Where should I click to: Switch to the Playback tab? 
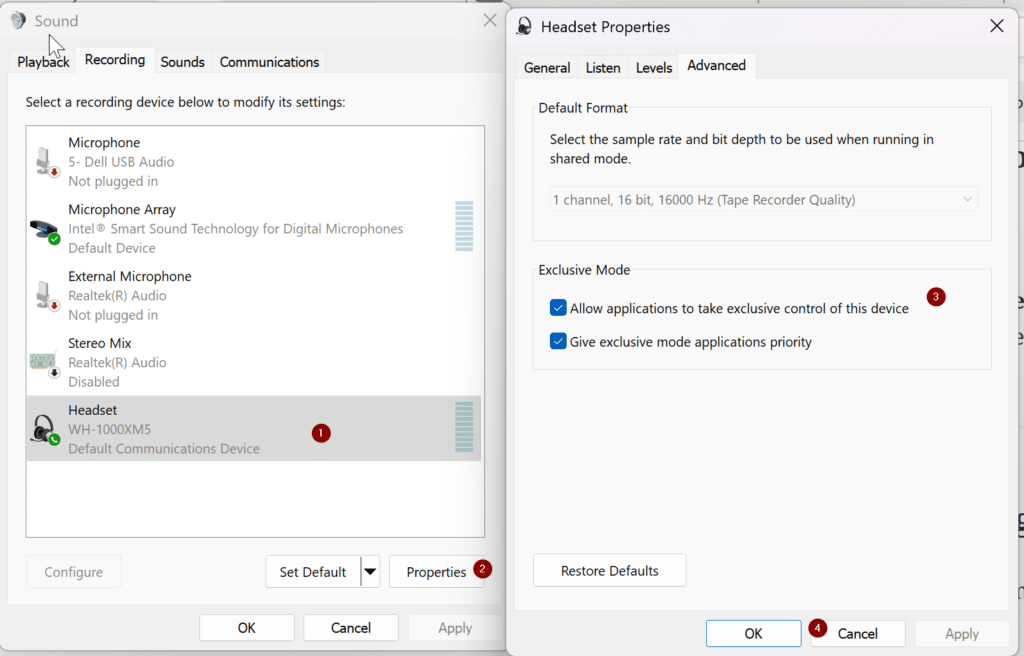(x=43, y=62)
